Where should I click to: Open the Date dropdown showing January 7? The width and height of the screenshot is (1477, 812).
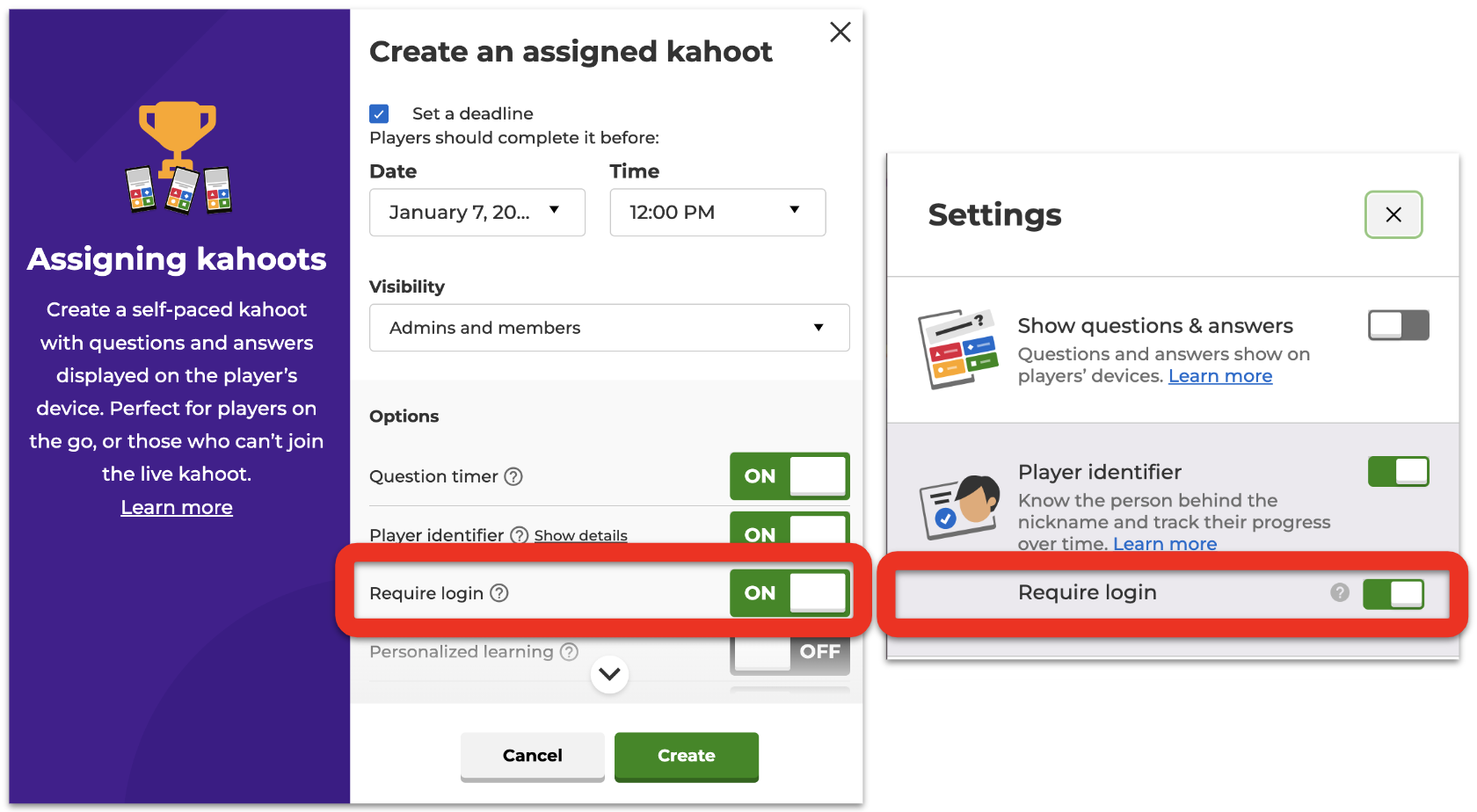click(x=477, y=212)
